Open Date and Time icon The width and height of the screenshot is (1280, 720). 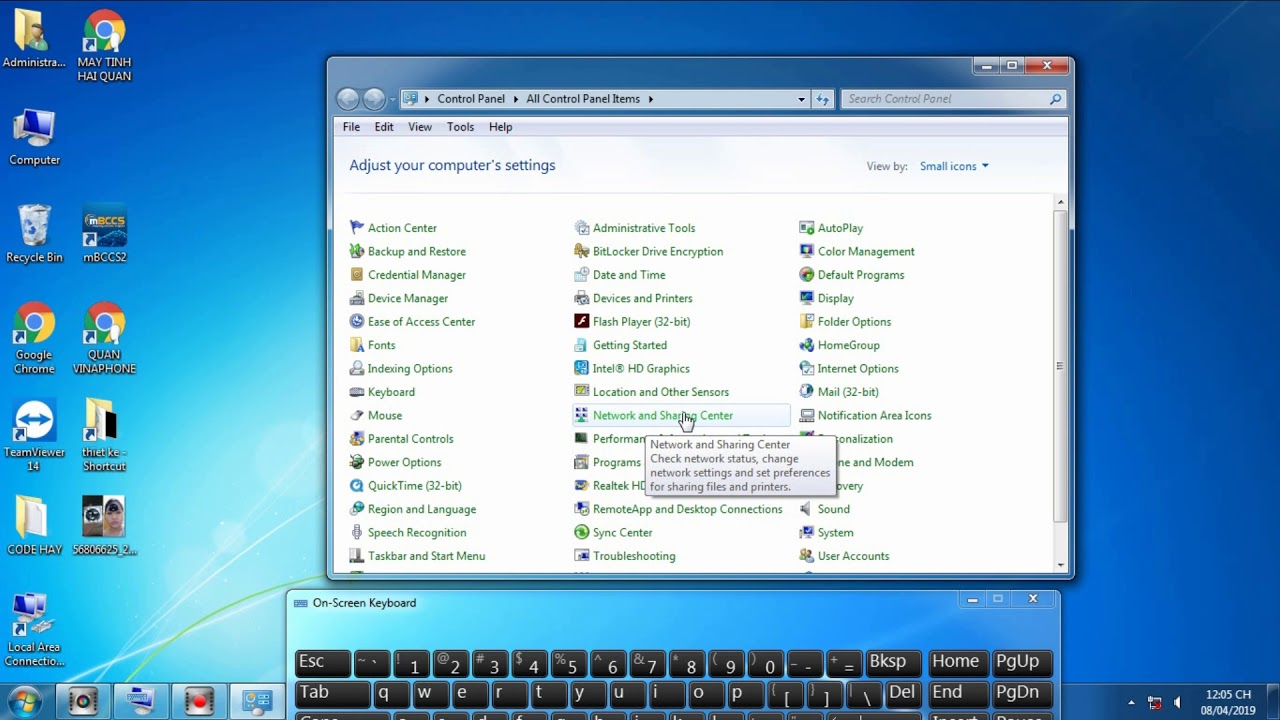582,275
